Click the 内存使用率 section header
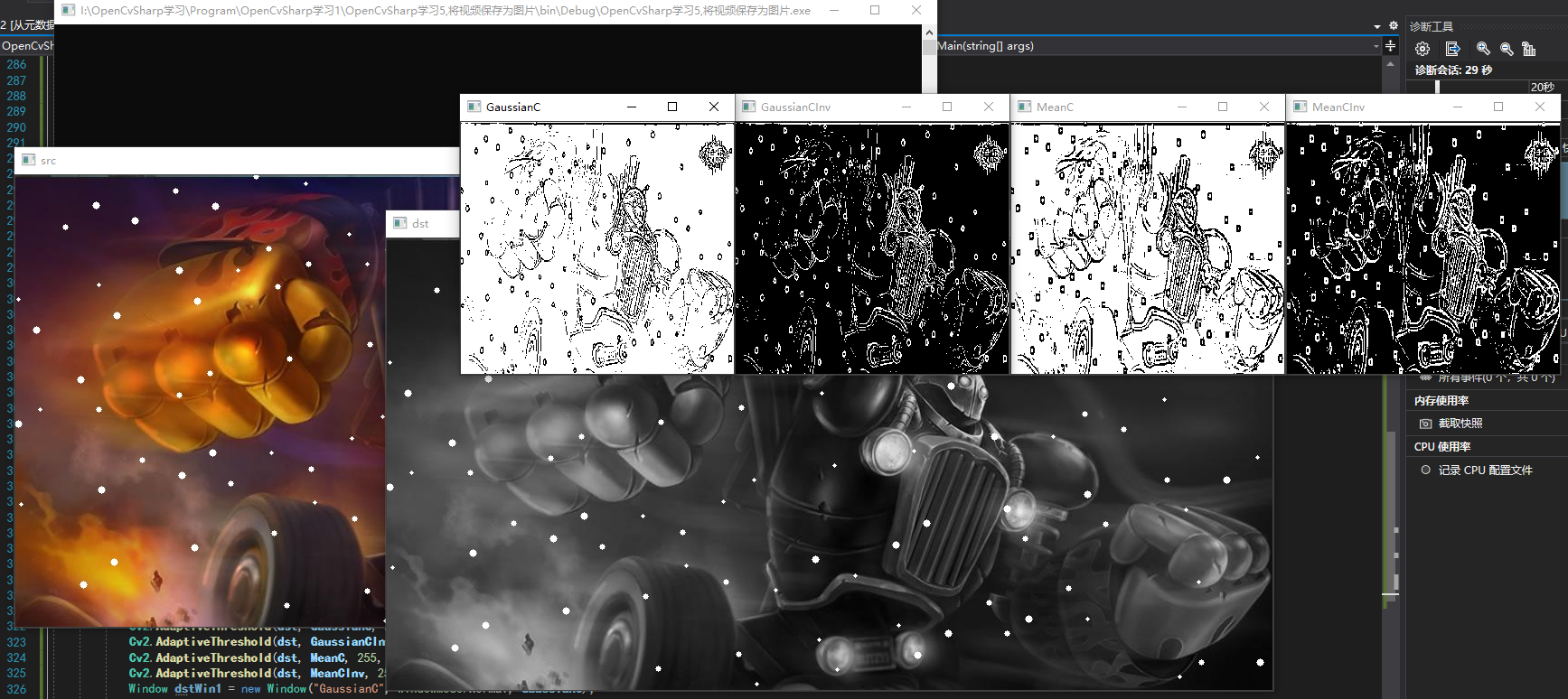This screenshot has height=699, width=1568. tap(1441, 400)
